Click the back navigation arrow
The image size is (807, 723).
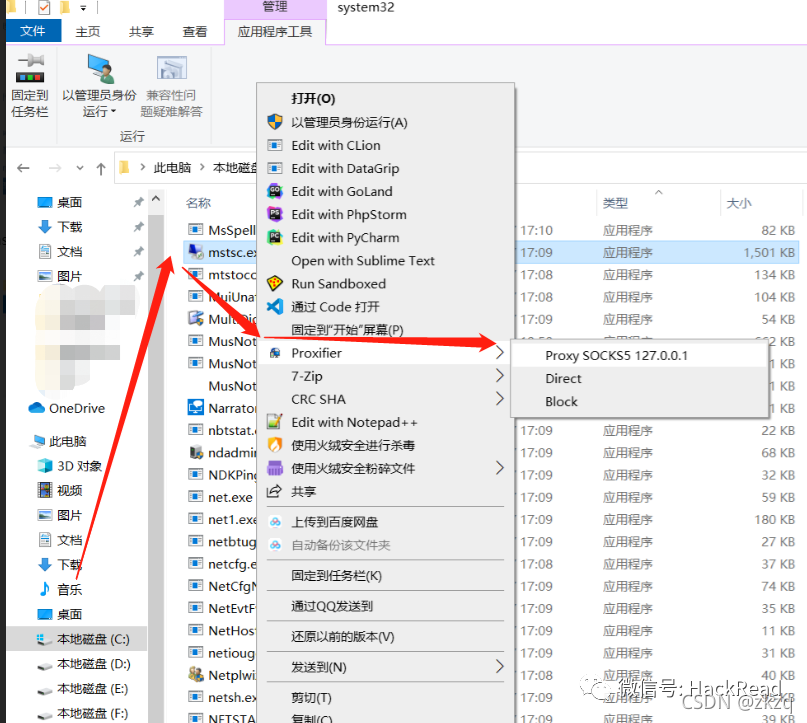click(23, 168)
